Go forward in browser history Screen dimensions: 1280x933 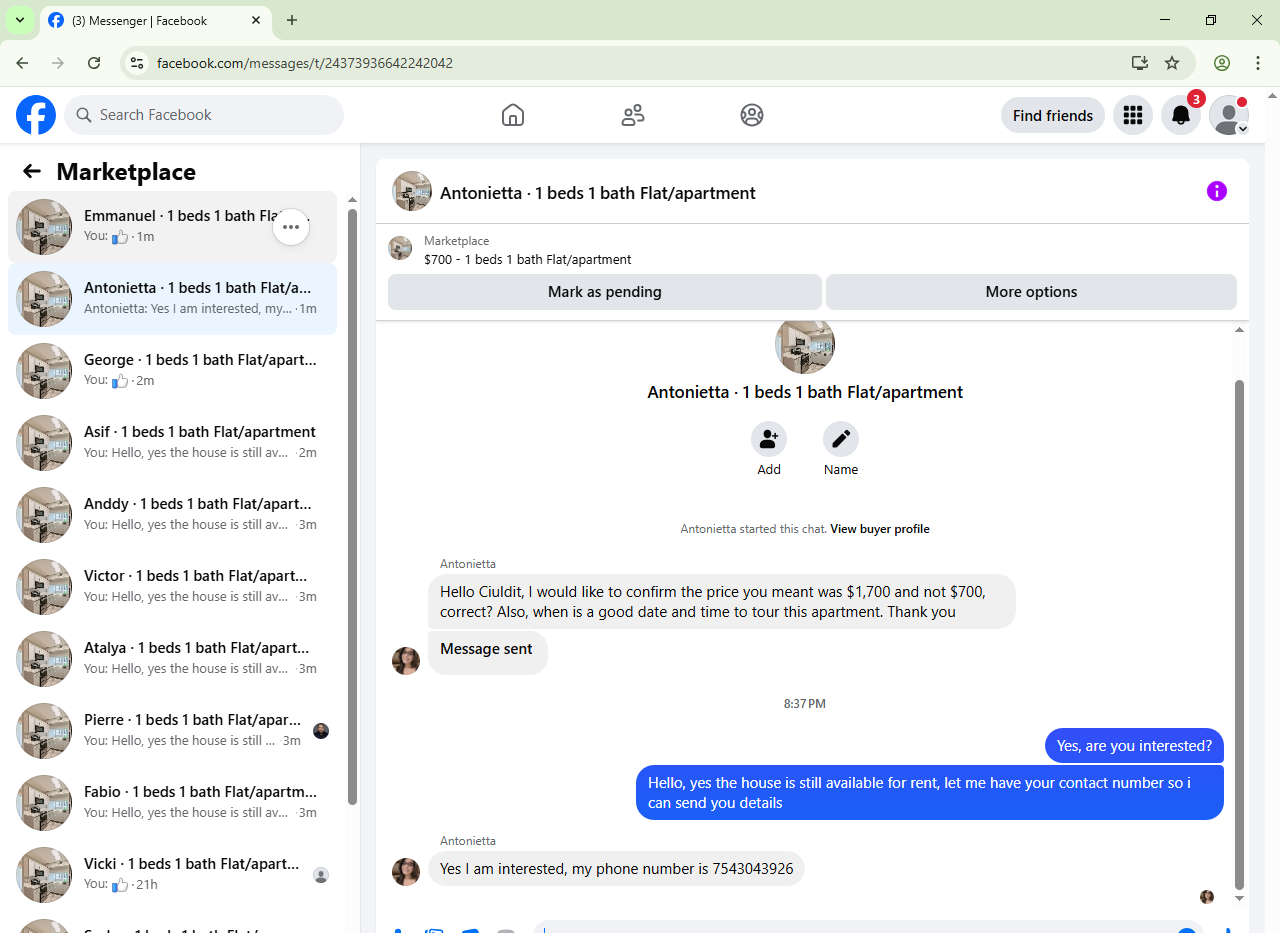pos(58,63)
